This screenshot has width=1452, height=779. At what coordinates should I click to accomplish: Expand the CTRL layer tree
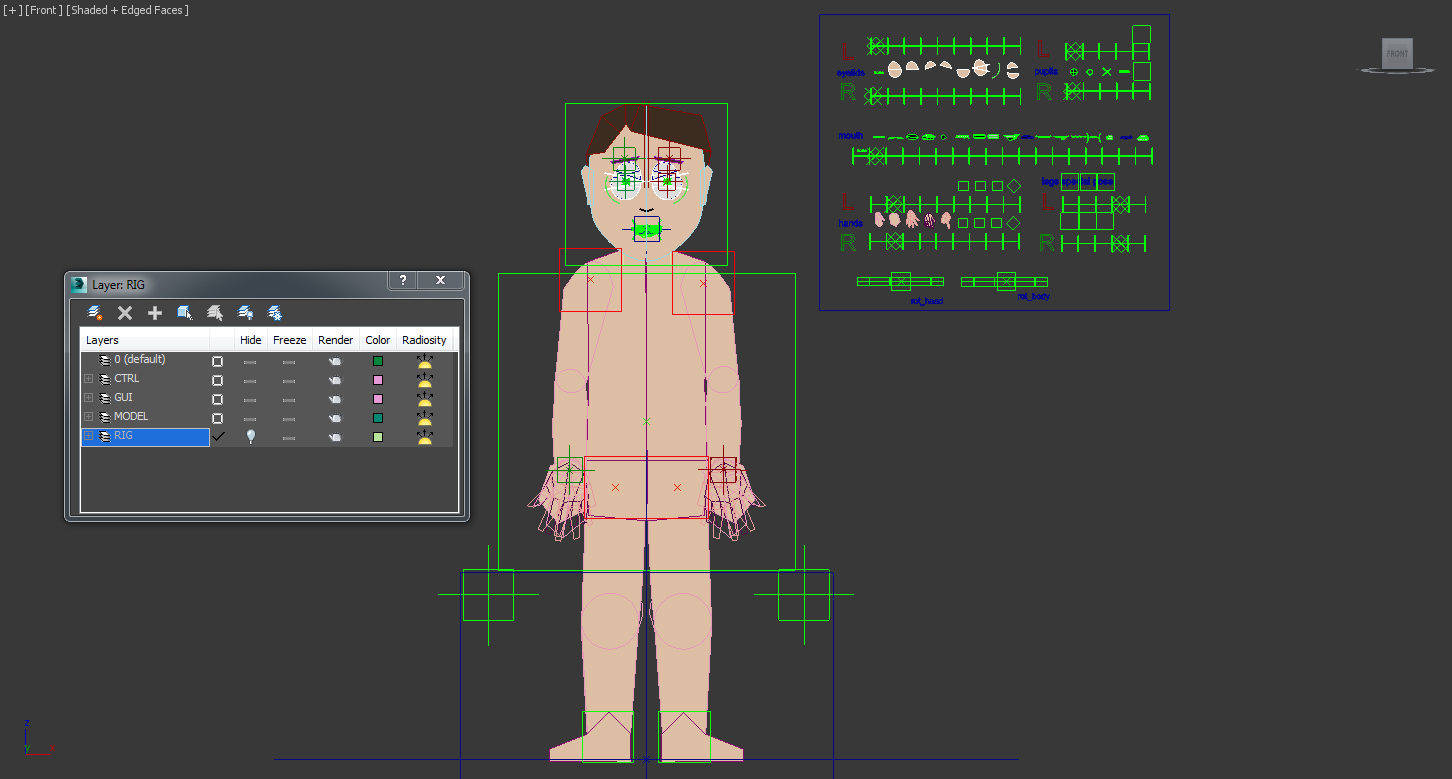pos(88,378)
